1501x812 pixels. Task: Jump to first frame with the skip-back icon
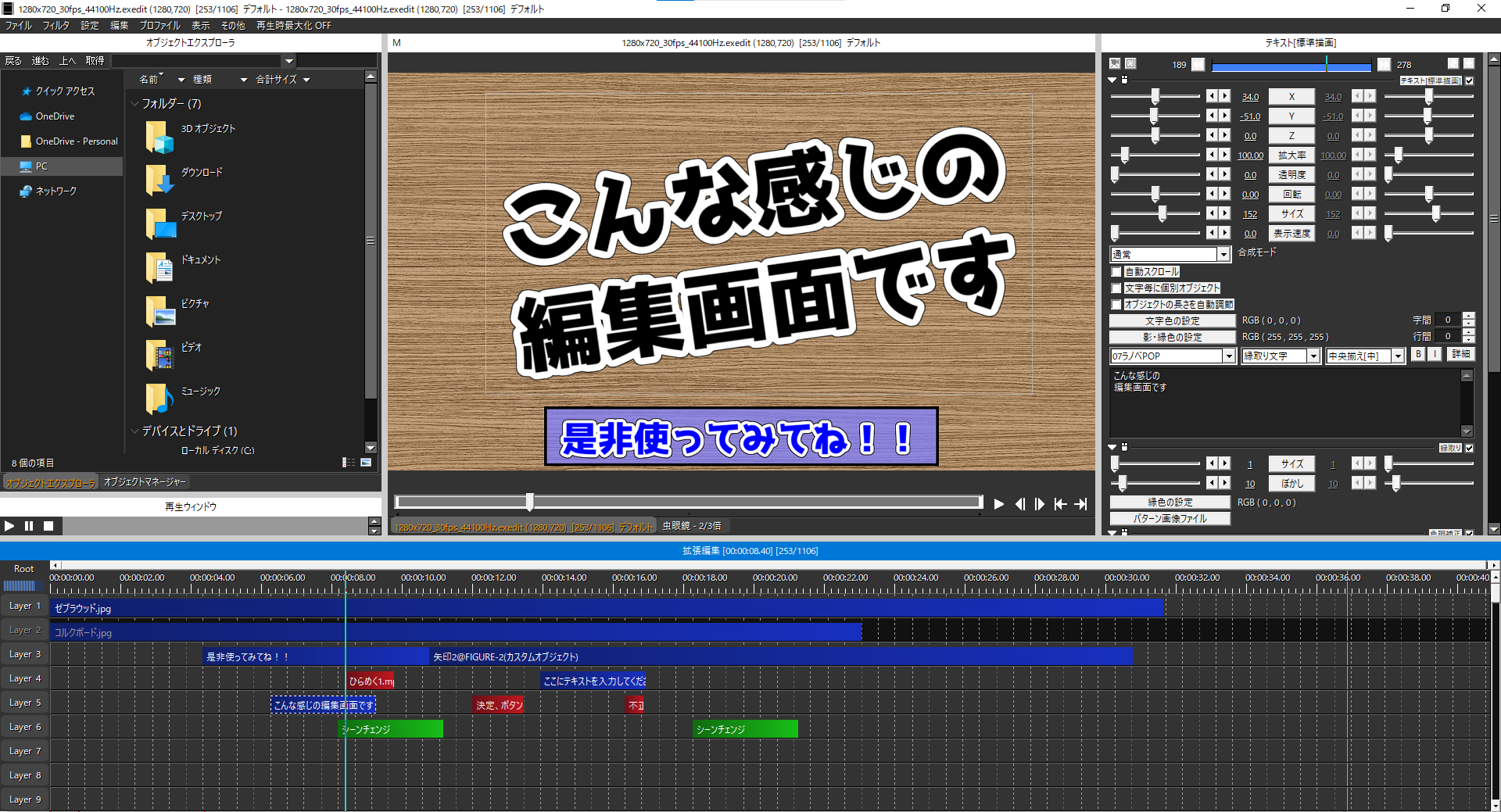[x=1061, y=504]
